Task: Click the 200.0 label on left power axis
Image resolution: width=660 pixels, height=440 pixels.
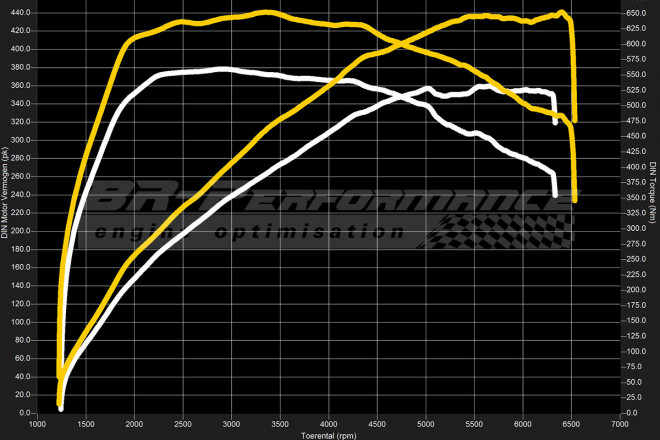Action: pos(20,231)
